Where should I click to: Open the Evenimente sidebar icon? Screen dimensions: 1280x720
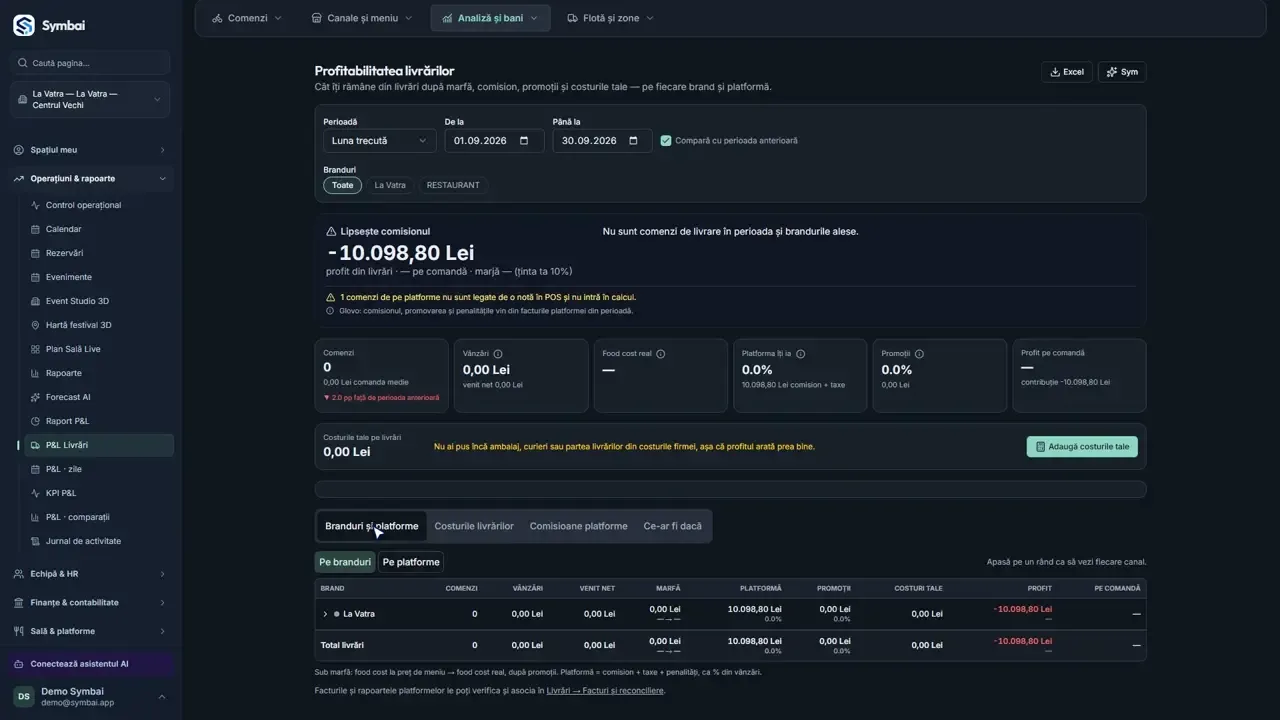pyautogui.click(x=36, y=277)
